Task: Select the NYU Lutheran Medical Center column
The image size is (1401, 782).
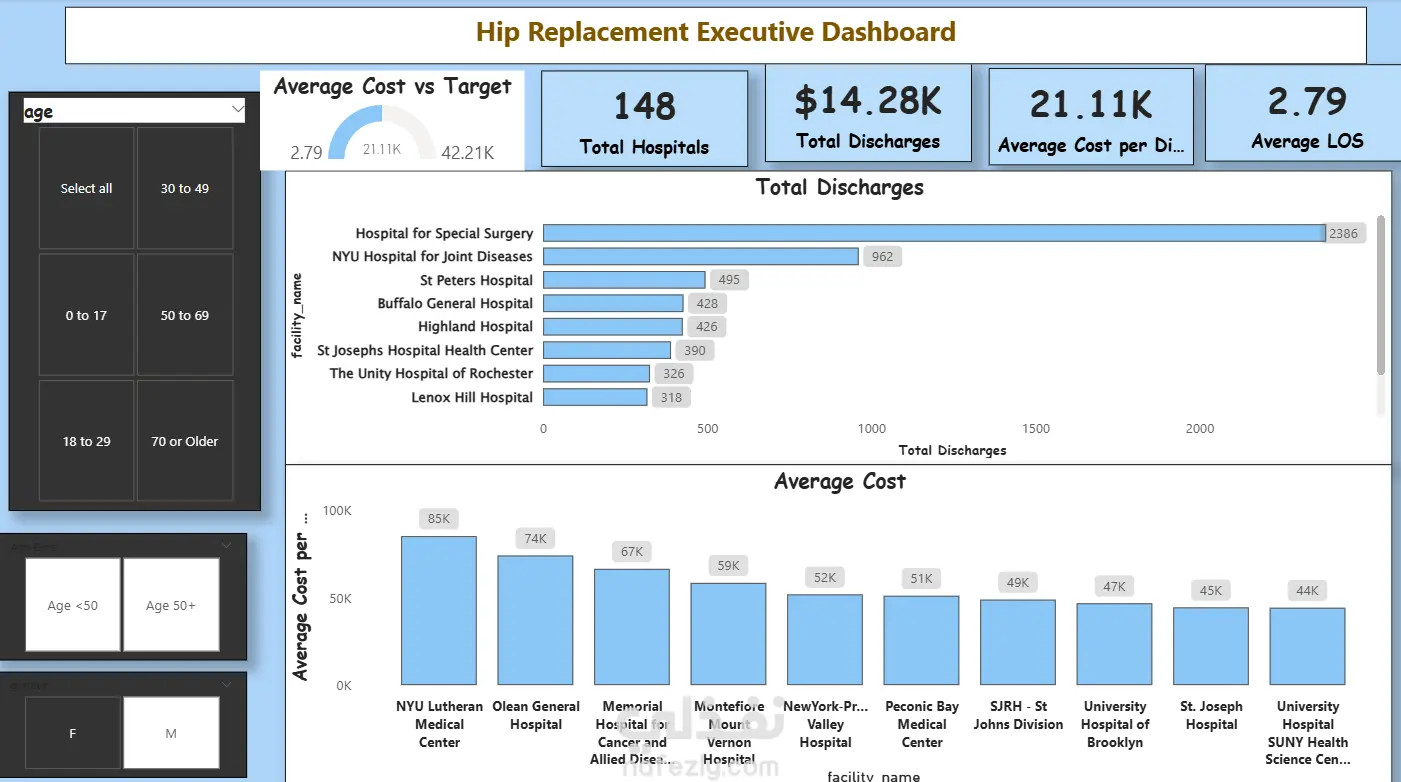Action: click(439, 610)
